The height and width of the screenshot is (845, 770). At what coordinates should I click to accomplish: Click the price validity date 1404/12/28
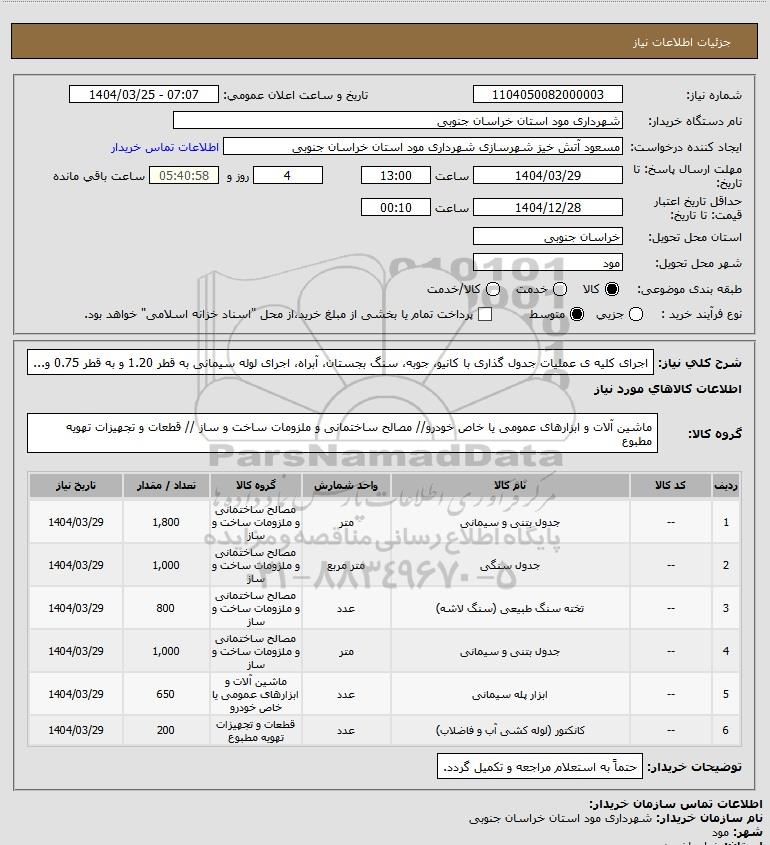(547, 207)
